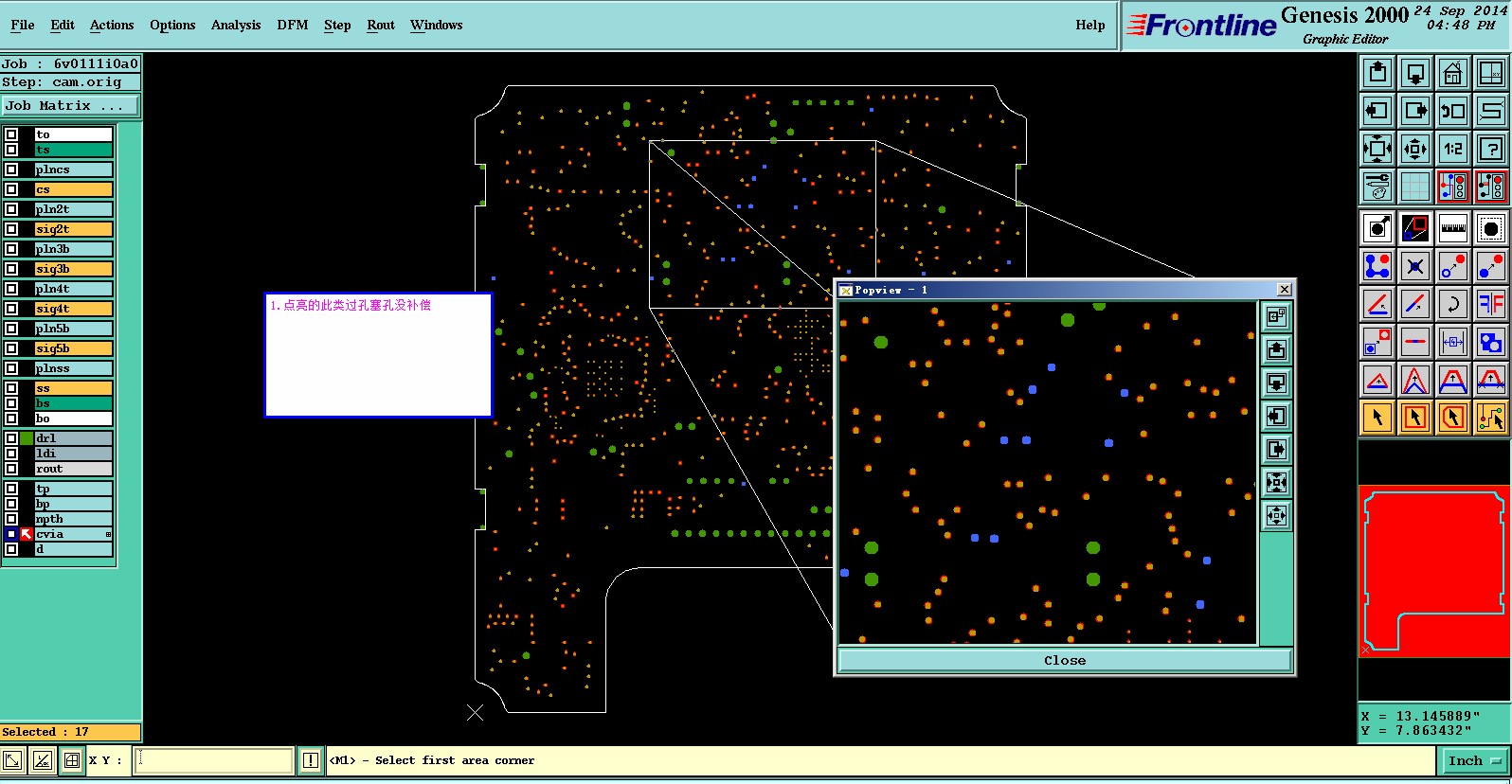Select the sig4t layer name
The width and height of the screenshot is (1512, 784).
(x=74, y=309)
